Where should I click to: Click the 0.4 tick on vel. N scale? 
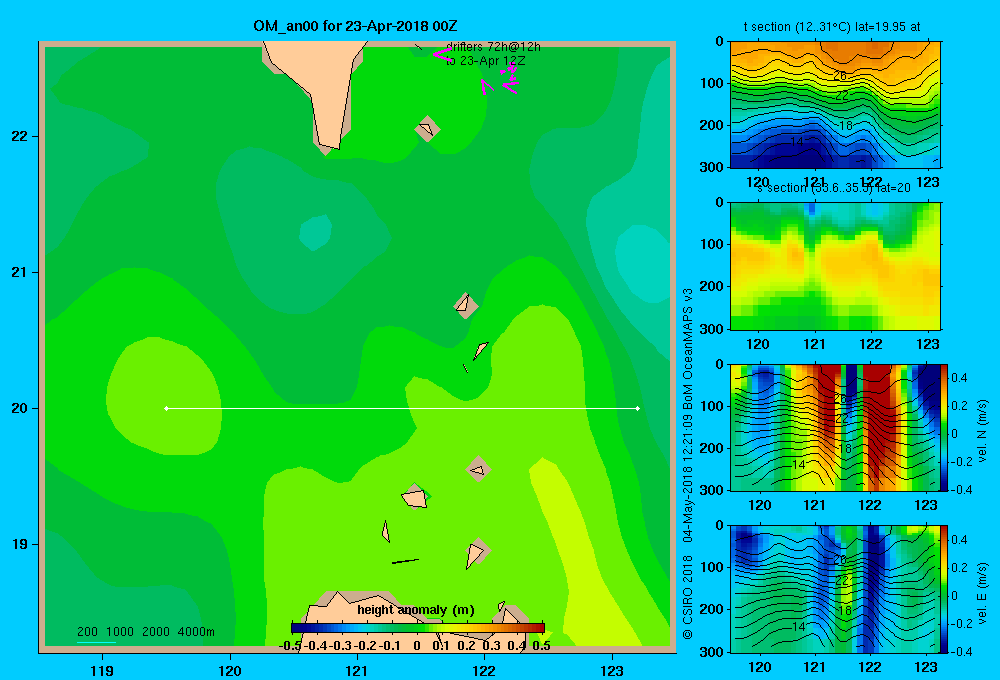point(959,378)
